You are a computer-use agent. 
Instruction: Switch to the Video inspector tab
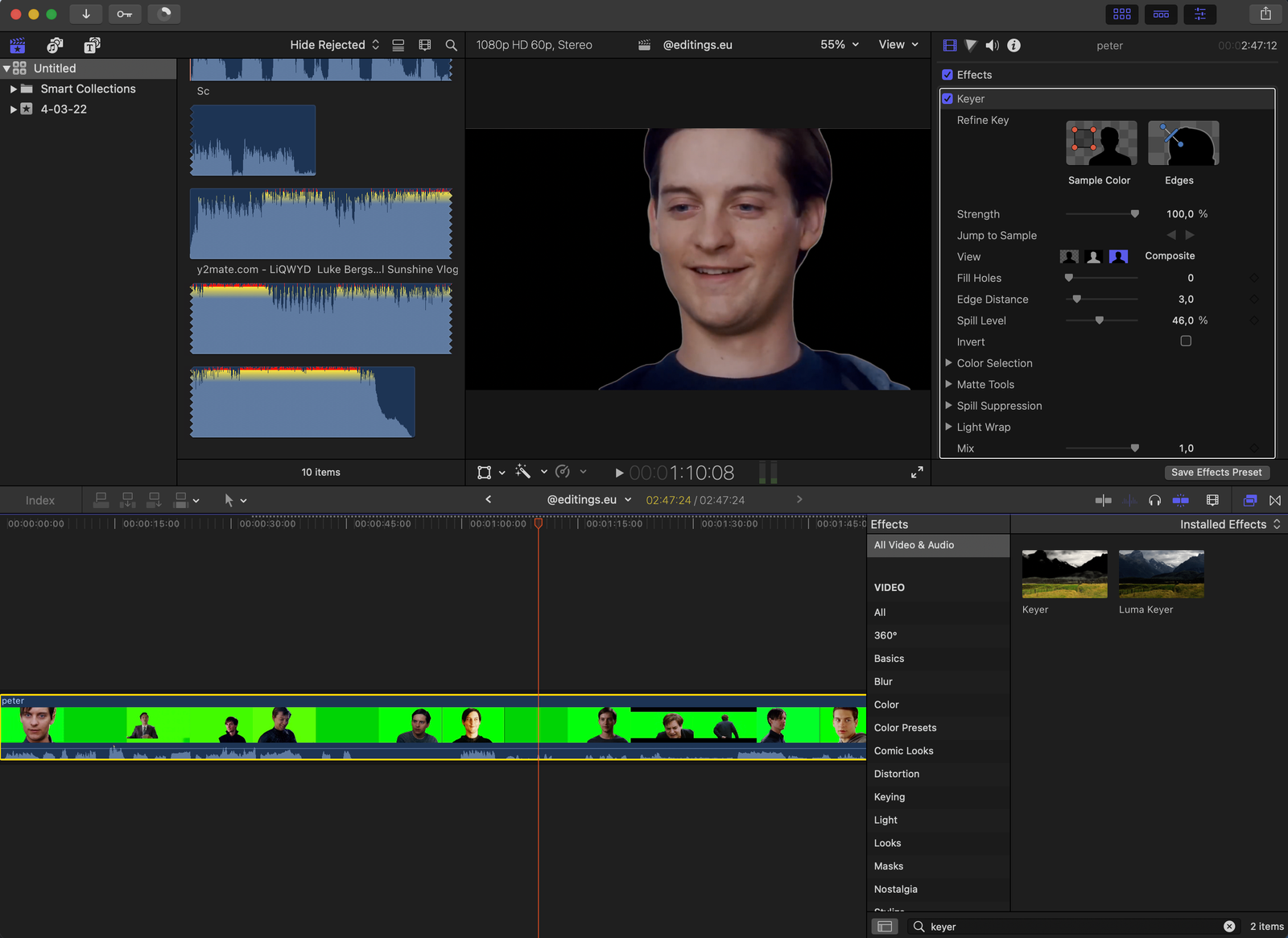950,46
